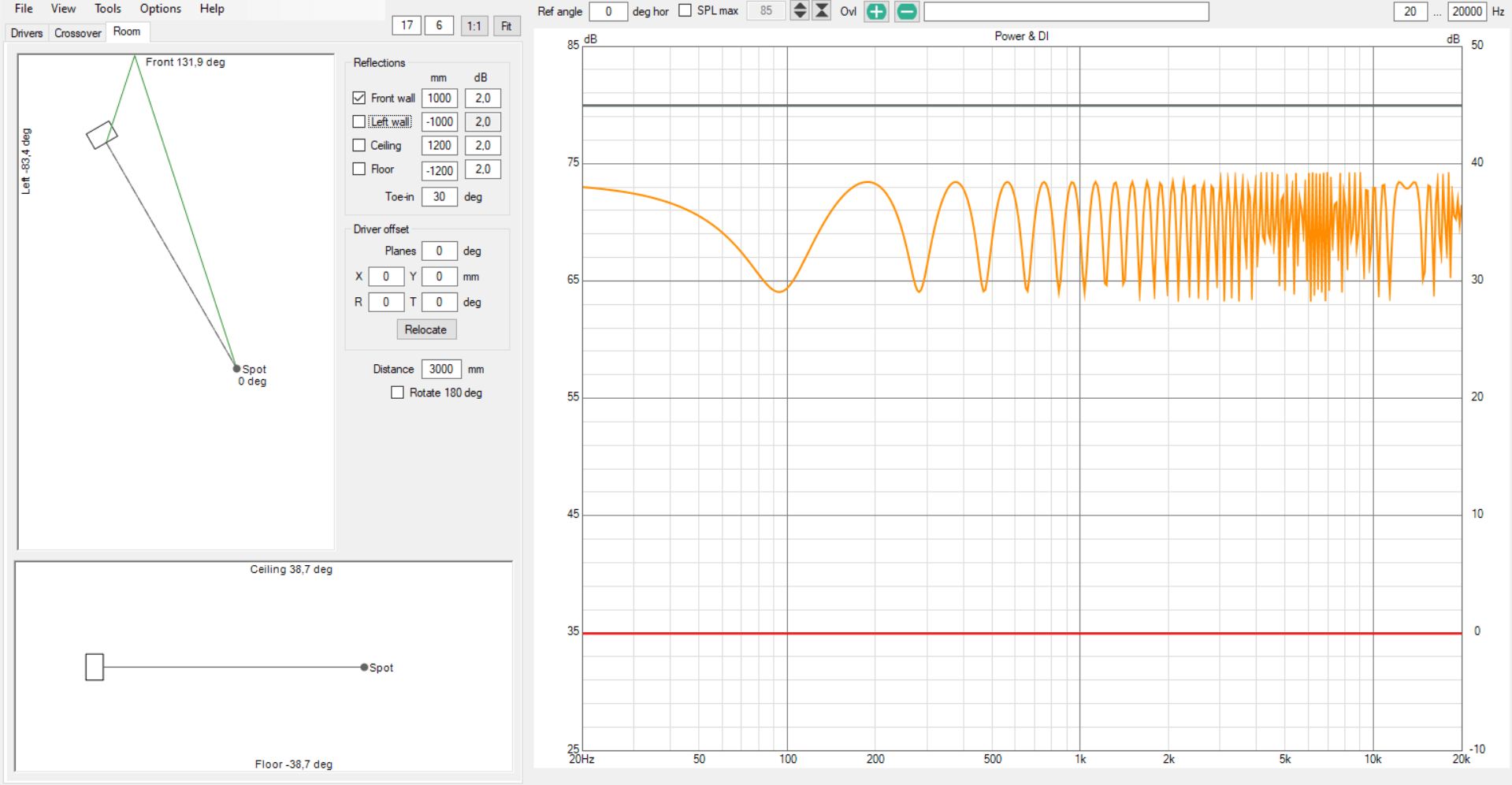Open the Tools menu
The width and height of the screenshot is (1512, 785).
108,9
